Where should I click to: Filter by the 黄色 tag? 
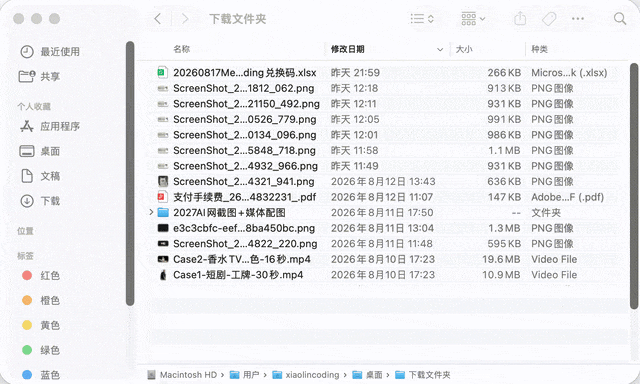(40, 326)
